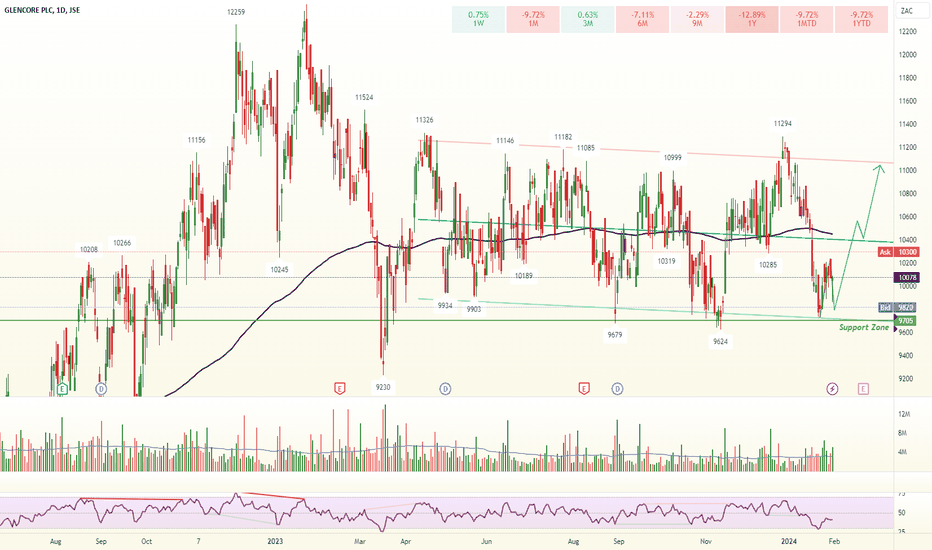
Task: Select the 1M performance box showing -9.72%
Action: pyautogui.click(x=533, y=19)
